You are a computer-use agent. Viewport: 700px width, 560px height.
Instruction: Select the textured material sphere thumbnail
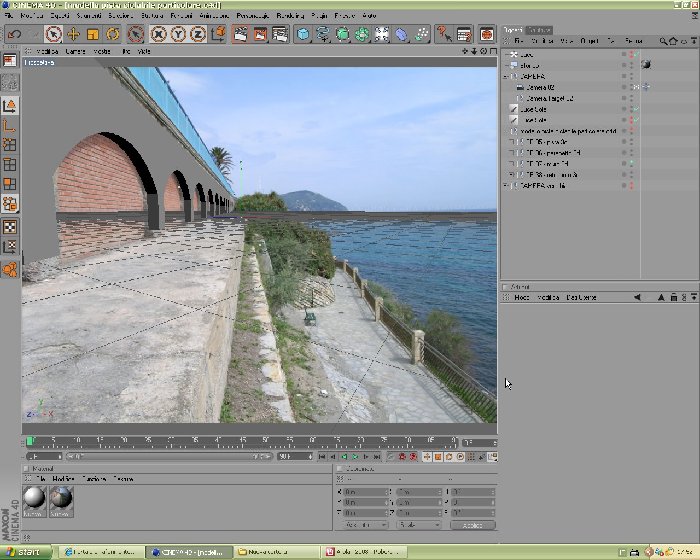pos(61,502)
